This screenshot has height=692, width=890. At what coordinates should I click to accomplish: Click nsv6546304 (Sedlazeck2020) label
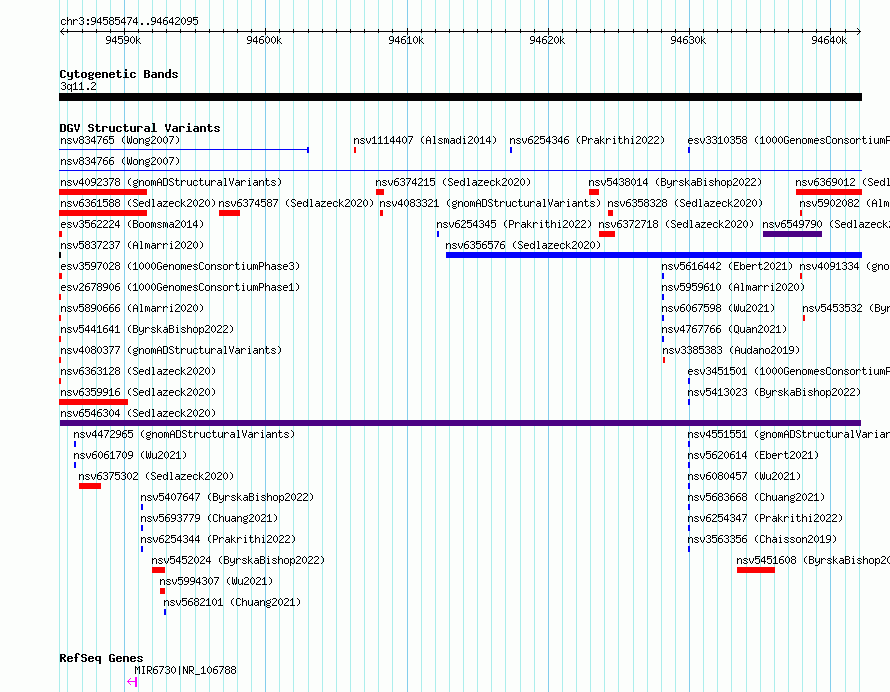[x=138, y=413]
